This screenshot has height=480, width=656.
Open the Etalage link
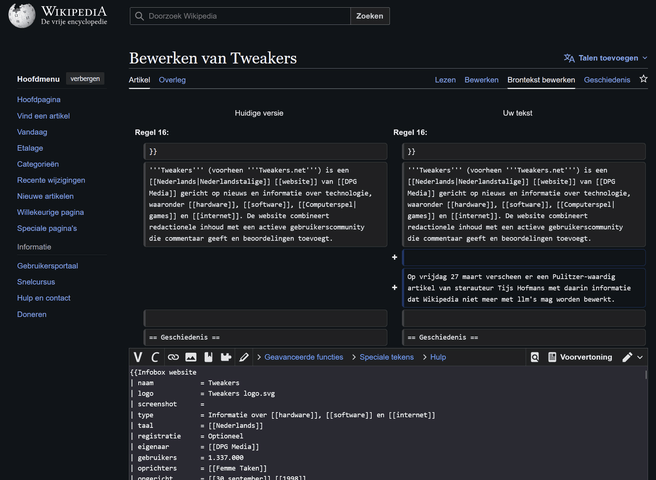point(30,148)
